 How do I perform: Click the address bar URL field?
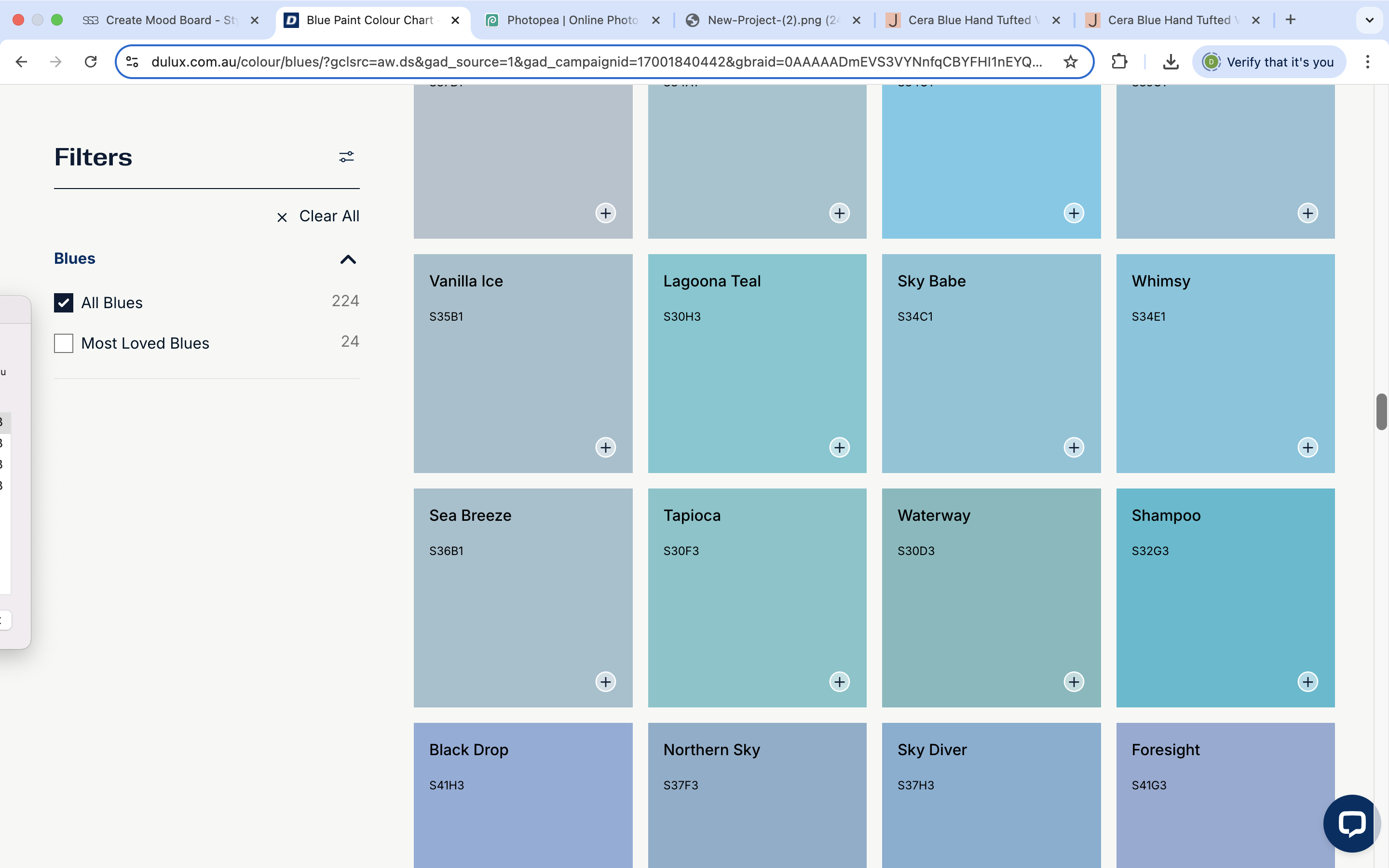(x=597, y=62)
